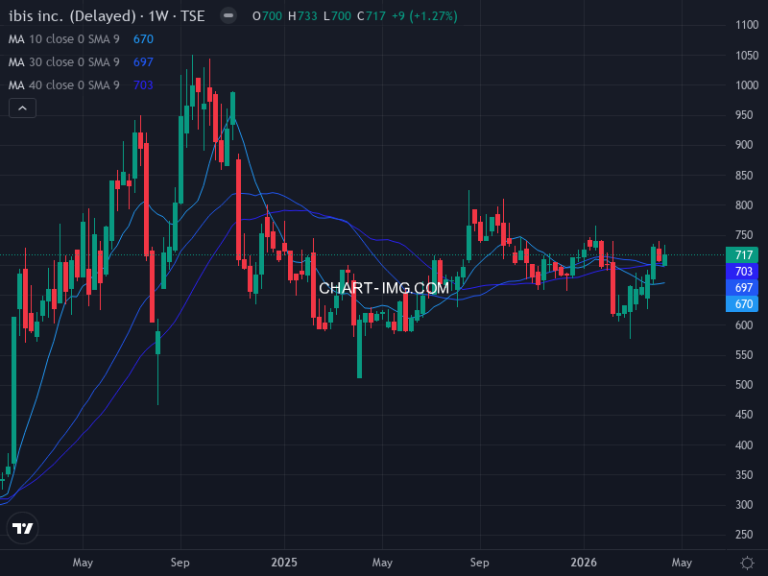The image size is (768, 576).
Task: Click the 1100 price scale level
Action: [x=746, y=25]
